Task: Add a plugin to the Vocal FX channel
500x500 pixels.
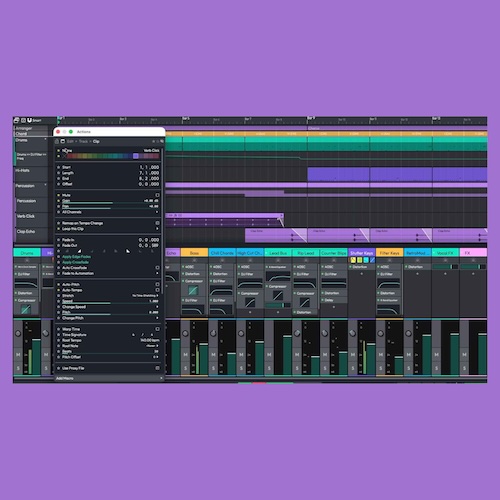Action: click(x=445, y=274)
